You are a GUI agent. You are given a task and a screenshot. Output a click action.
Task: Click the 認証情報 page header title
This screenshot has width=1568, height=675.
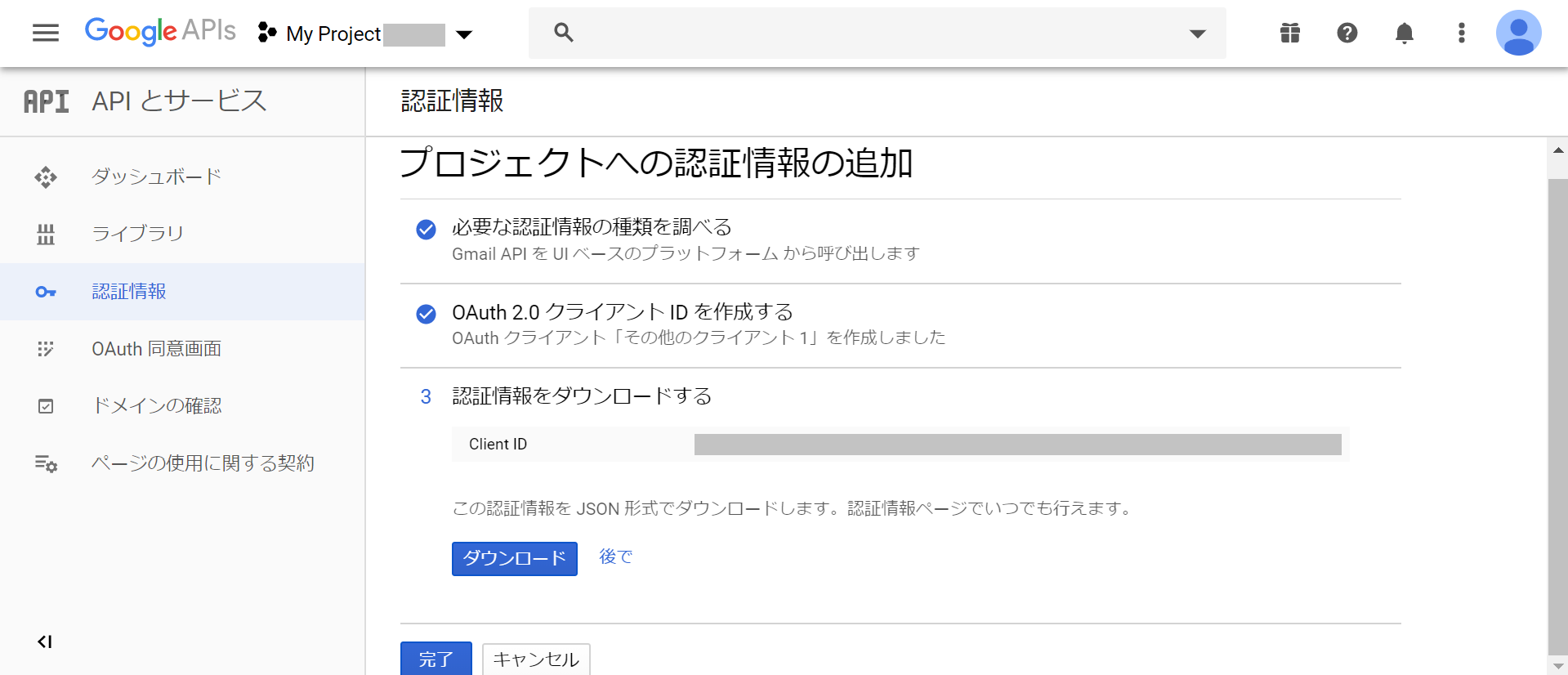tap(452, 101)
